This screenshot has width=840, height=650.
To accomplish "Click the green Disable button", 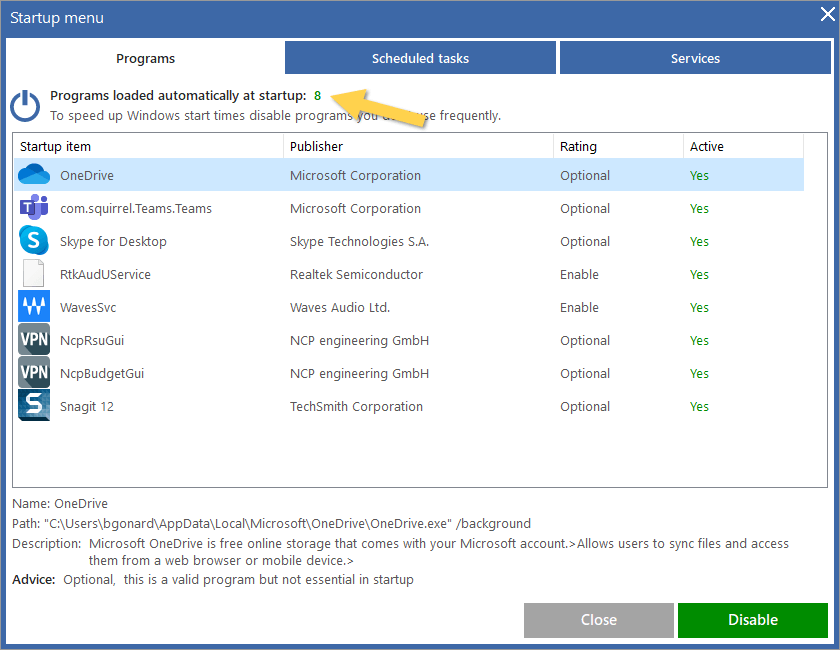I will pyautogui.click(x=753, y=620).
